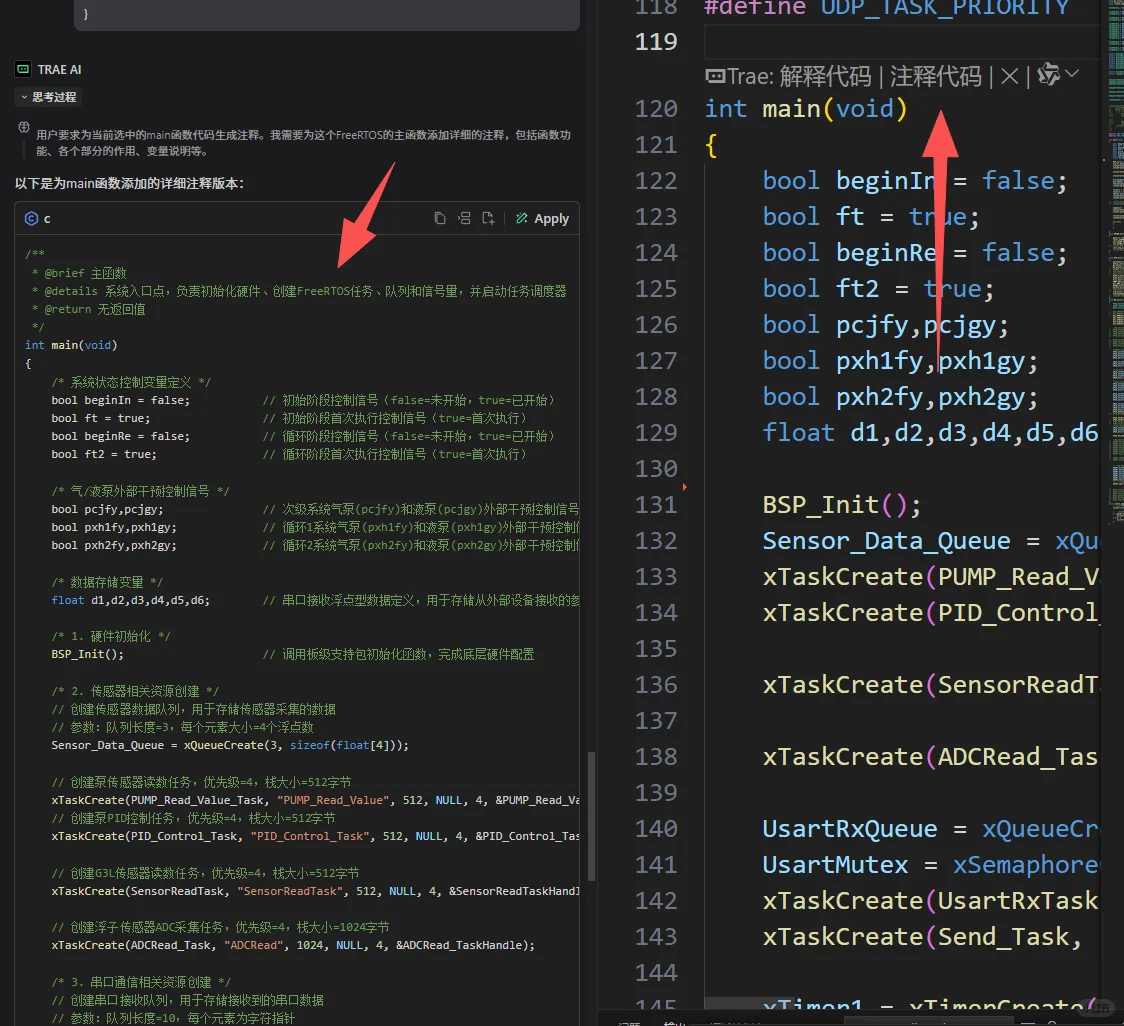Click 'float d1,d2,d3,d4,d5,d6' editor line

click(930, 432)
